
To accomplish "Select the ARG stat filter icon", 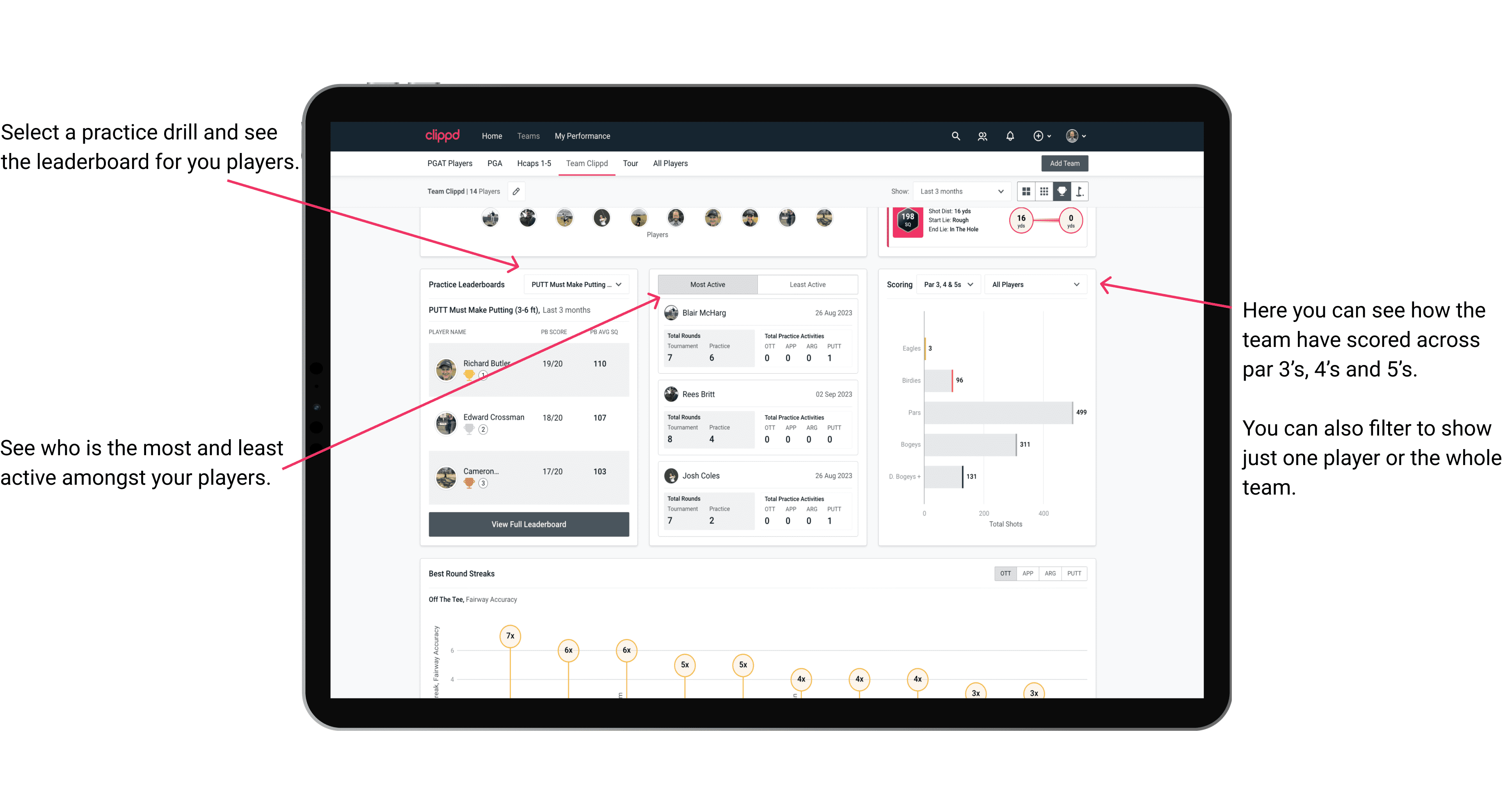I will tap(1047, 574).
